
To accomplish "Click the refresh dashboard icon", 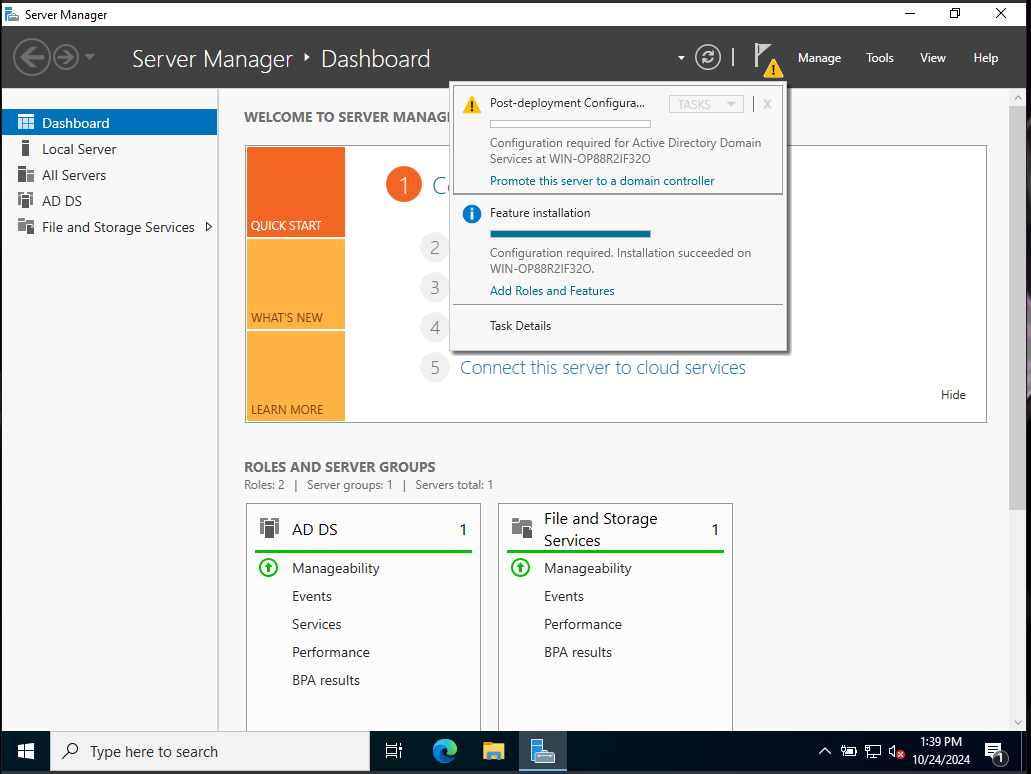I will (x=707, y=57).
